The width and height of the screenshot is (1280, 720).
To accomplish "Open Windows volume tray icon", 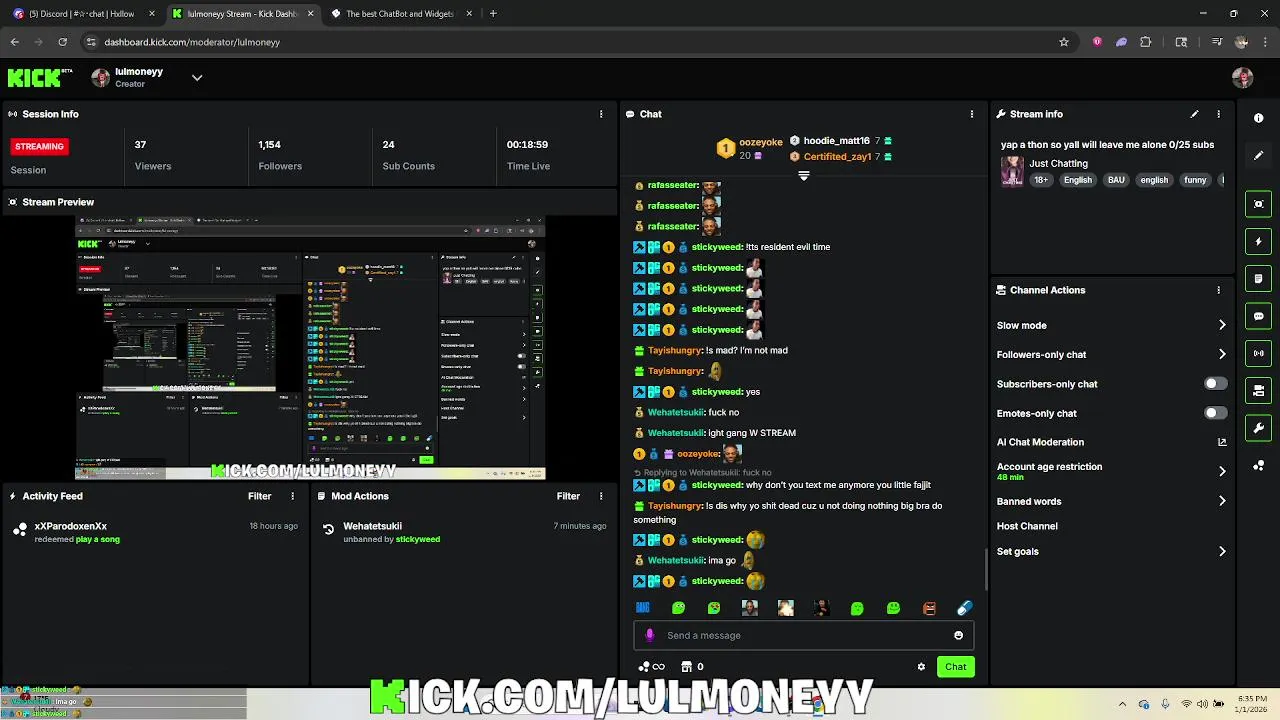I will tap(1203, 703).
